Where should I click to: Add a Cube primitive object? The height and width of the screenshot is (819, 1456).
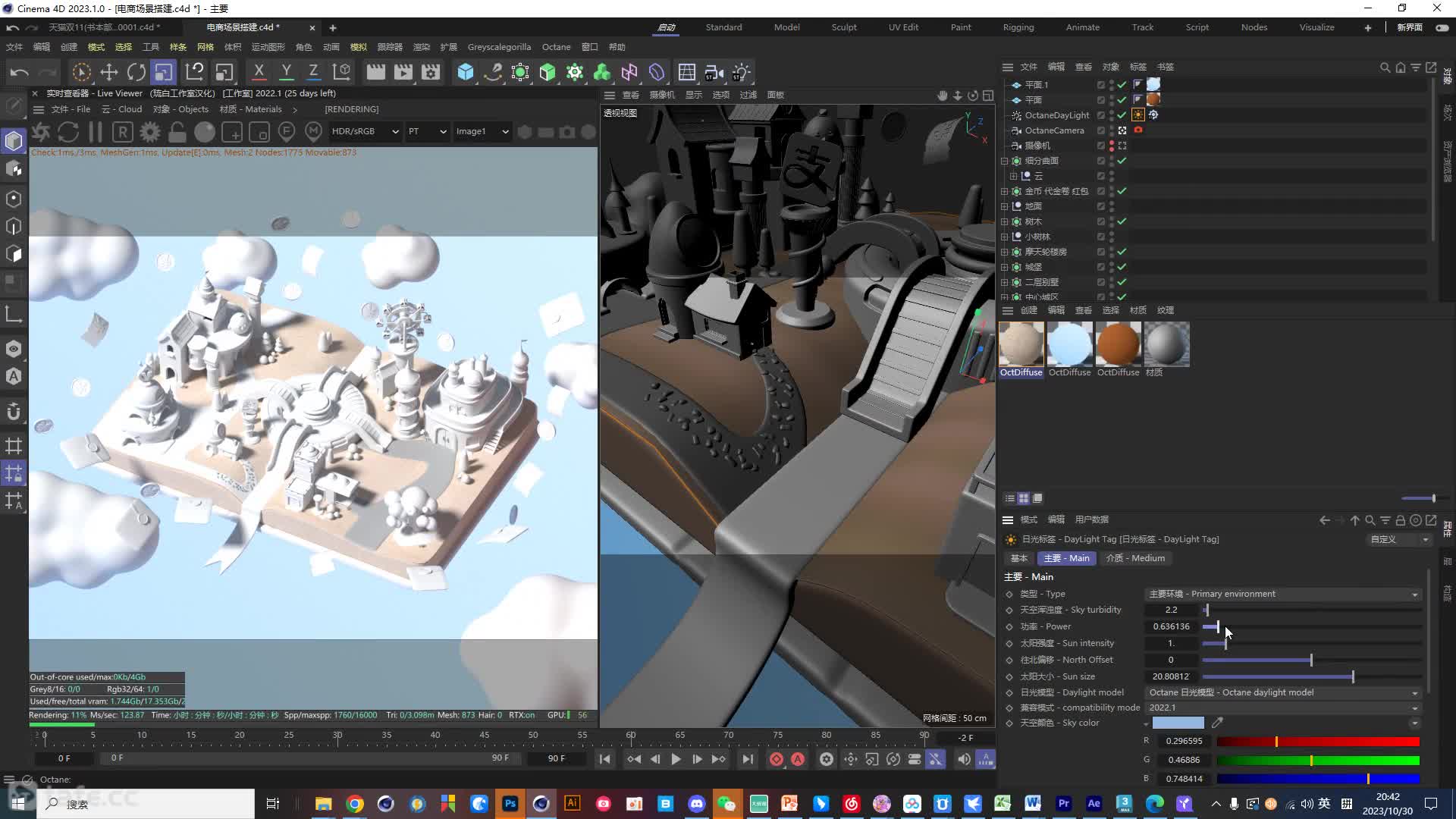(466, 72)
